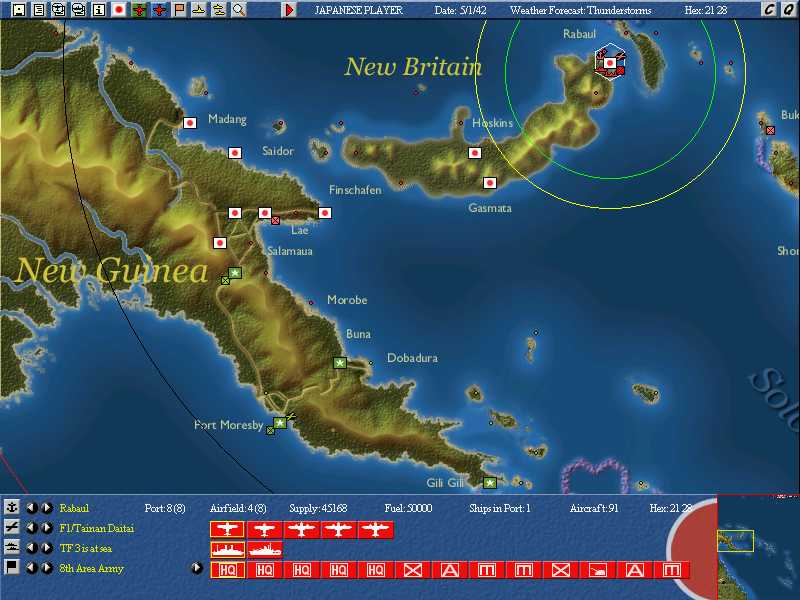Screen dimensions: 800x600
Task: Select the highlighted ship task force icon
Action: pos(228,549)
